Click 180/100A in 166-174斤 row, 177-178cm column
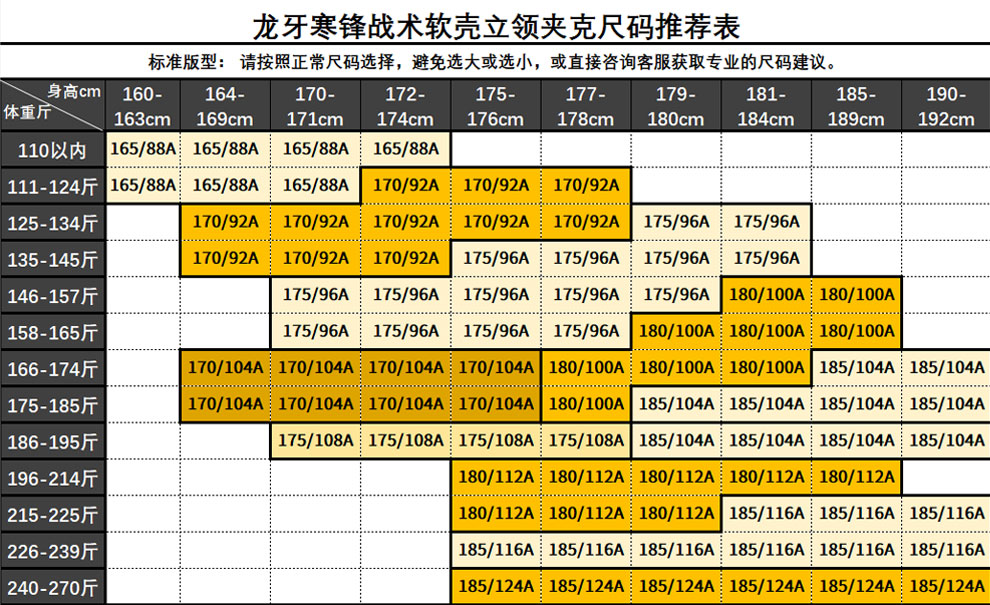 pyautogui.click(x=586, y=368)
